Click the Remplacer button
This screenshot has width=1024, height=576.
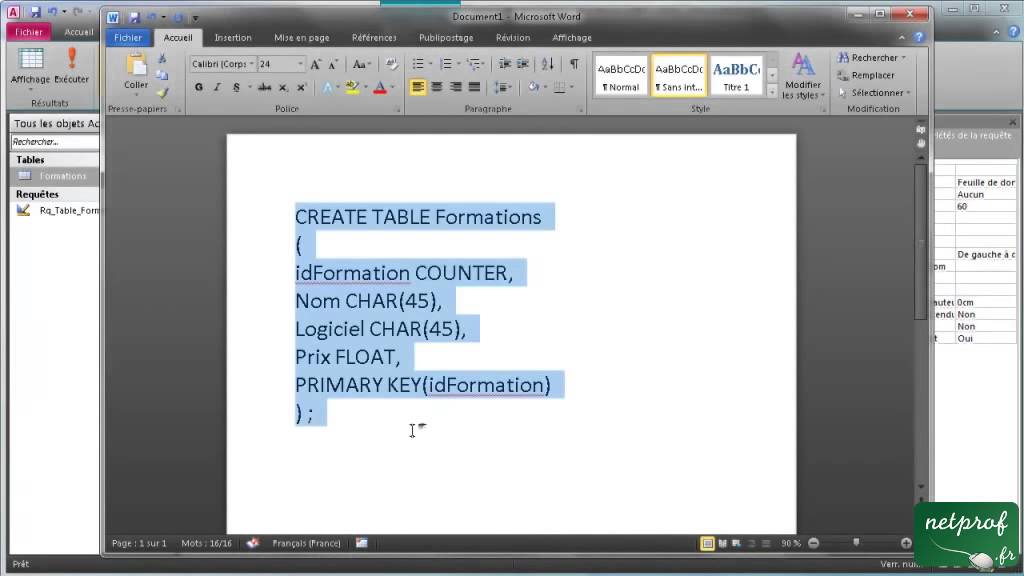[x=866, y=75]
